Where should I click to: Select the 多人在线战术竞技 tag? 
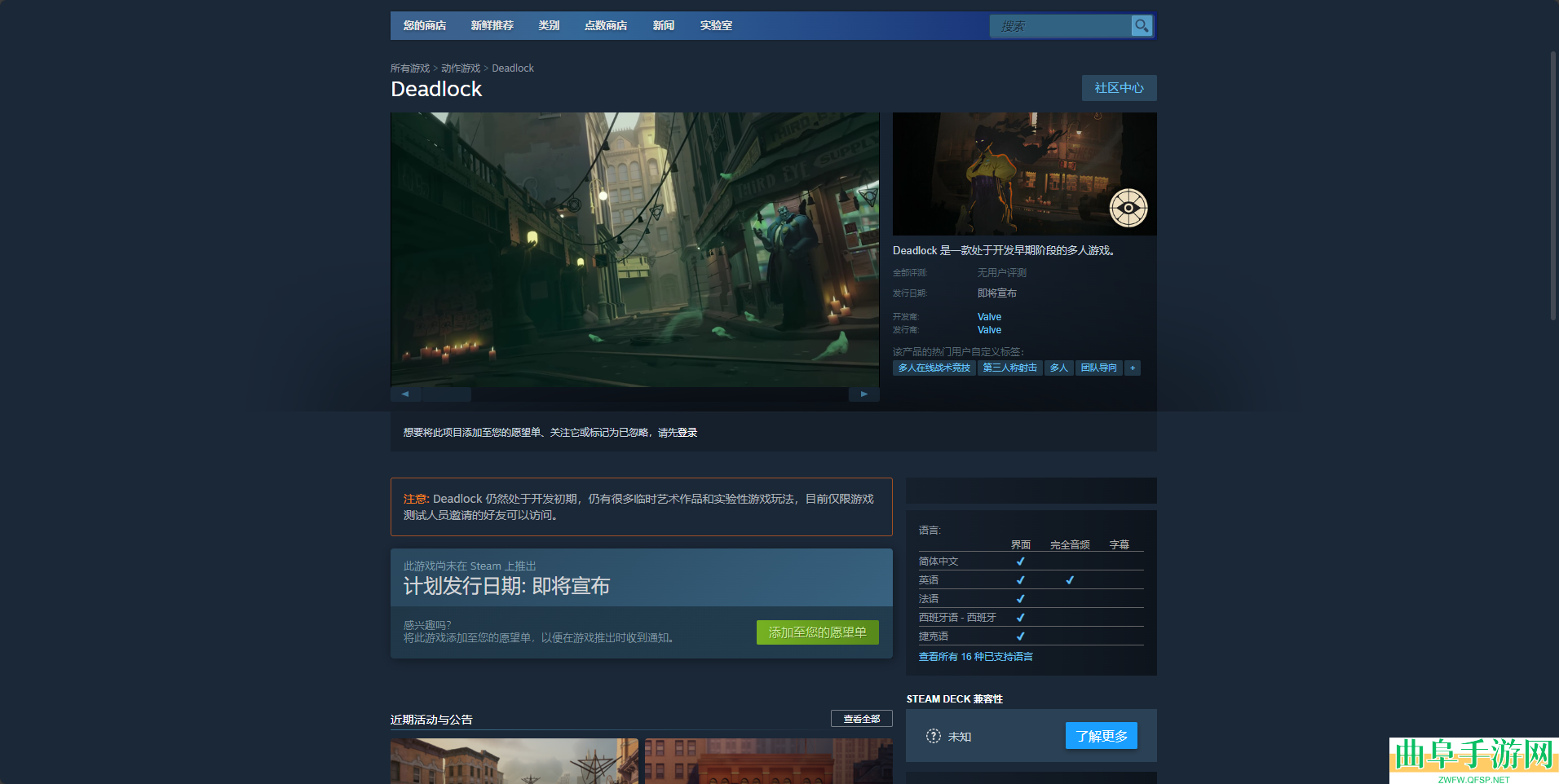[933, 368]
